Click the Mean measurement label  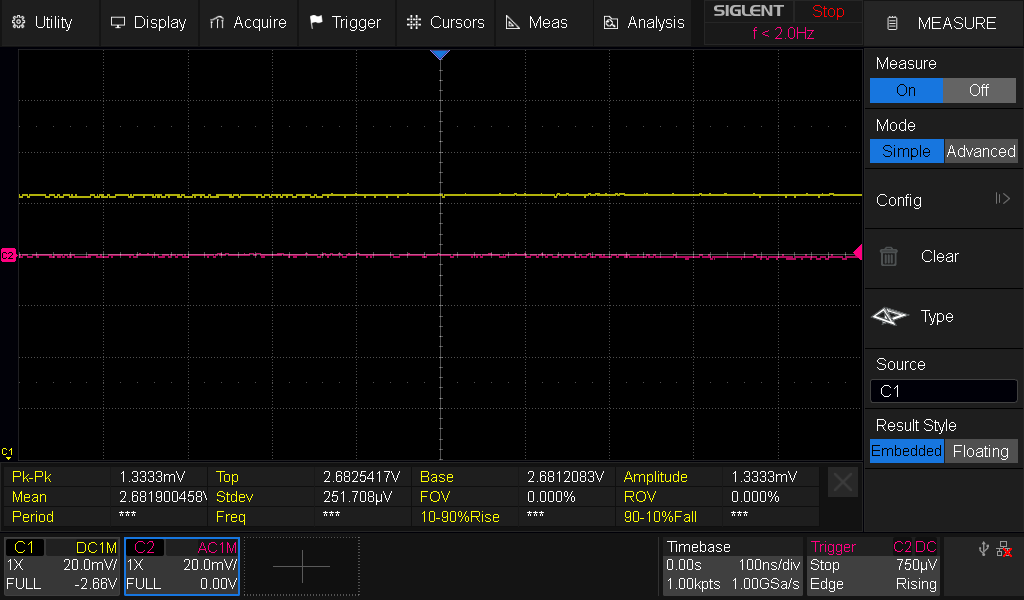tap(29, 497)
